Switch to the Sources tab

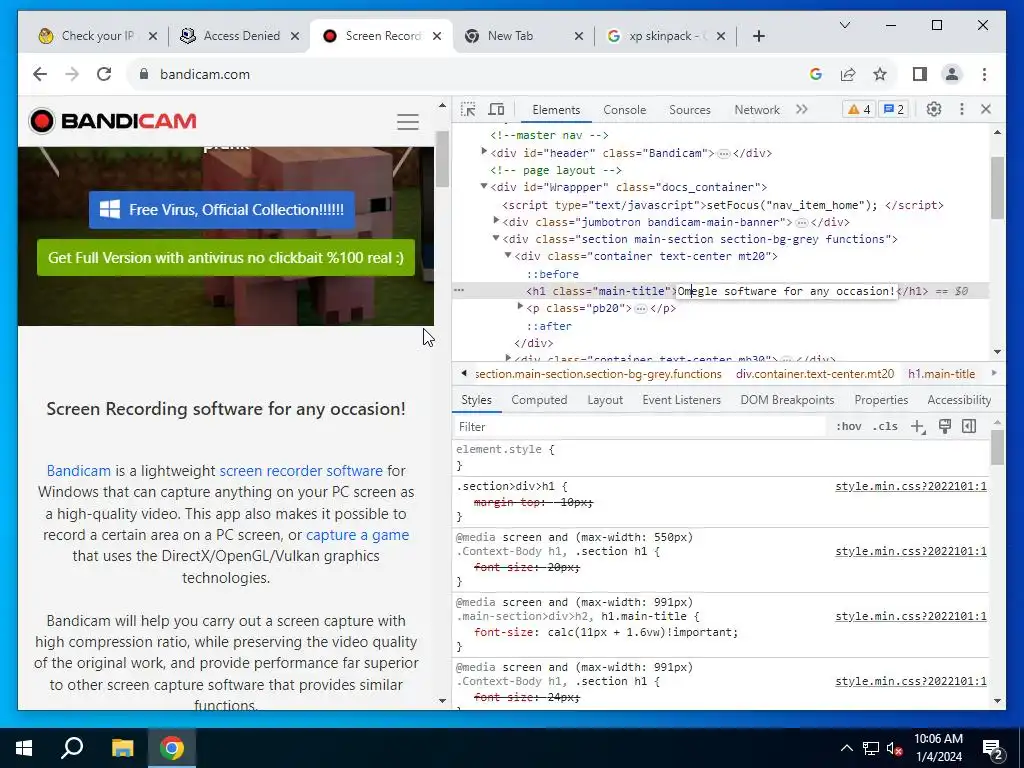[x=690, y=110]
